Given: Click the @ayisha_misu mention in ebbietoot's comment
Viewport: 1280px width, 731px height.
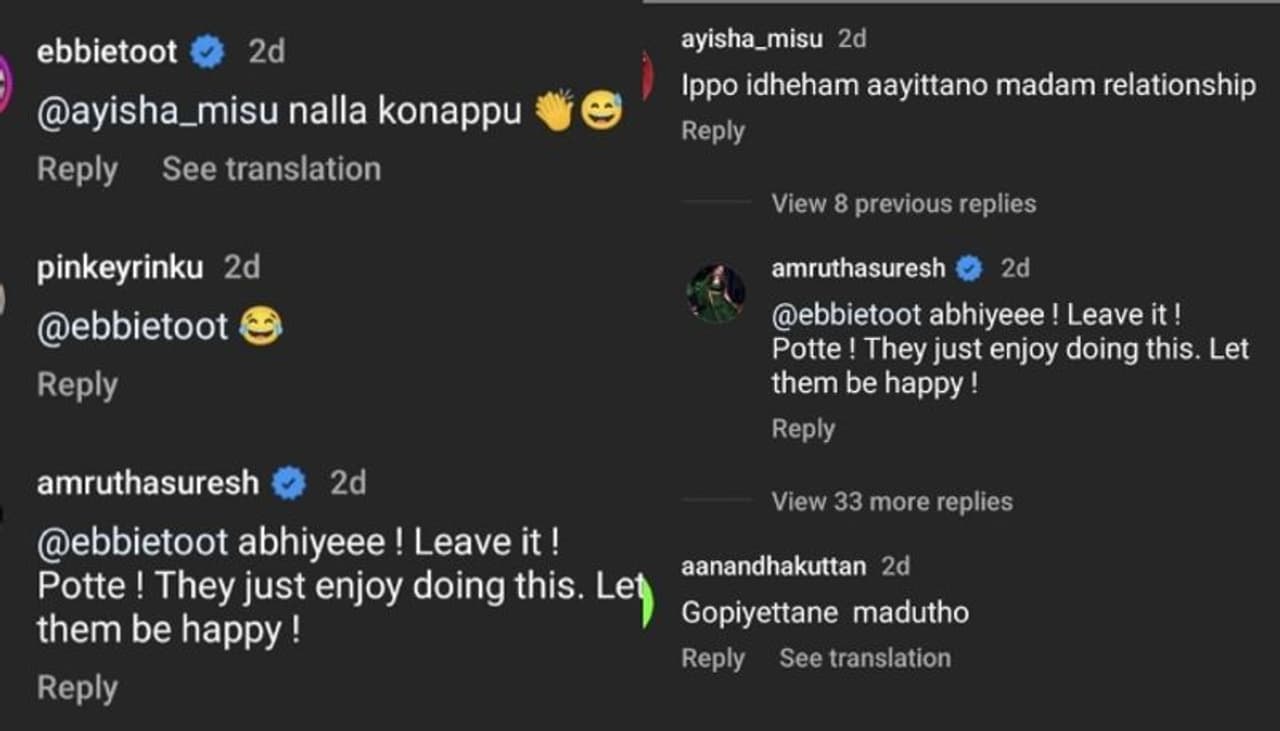Looking at the screenshot, I should [x=159, y=113].
